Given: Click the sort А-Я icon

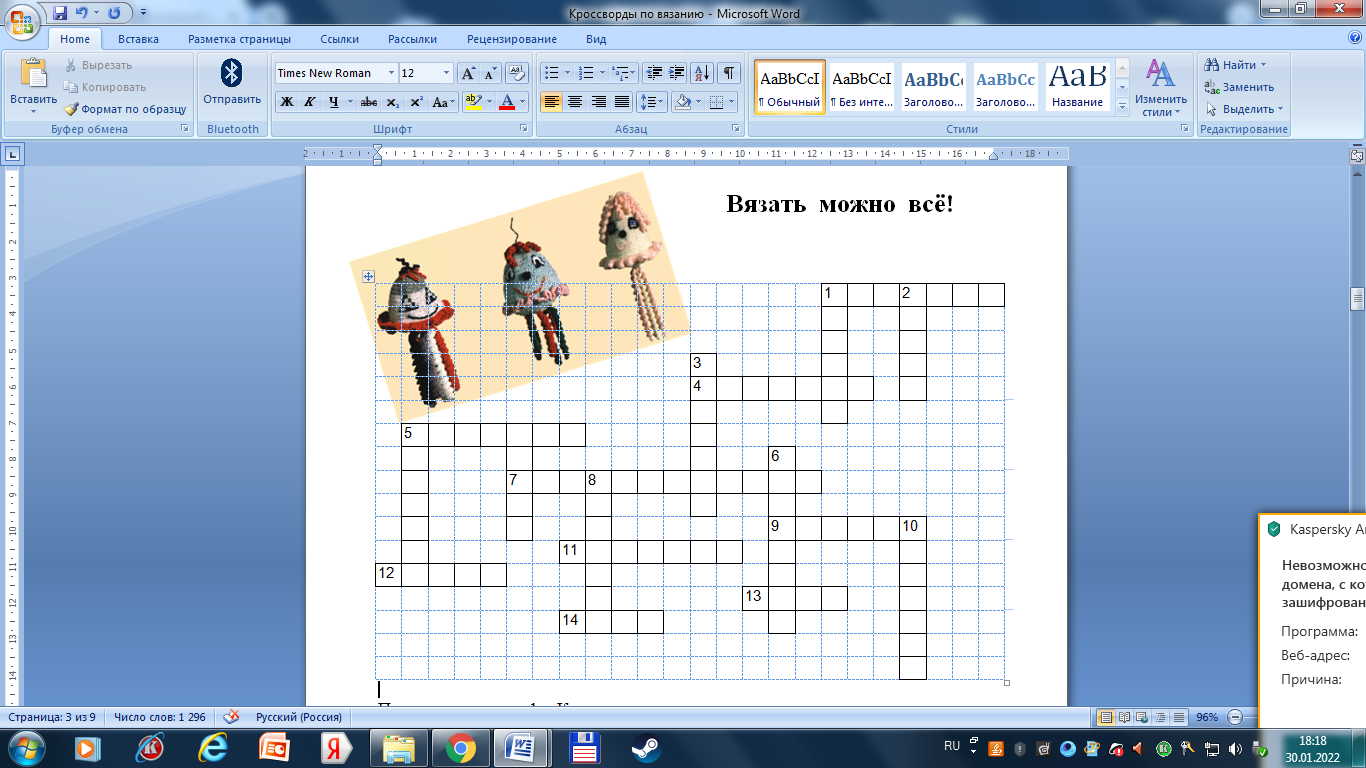Looking at the screenshot, I should 702,73.
